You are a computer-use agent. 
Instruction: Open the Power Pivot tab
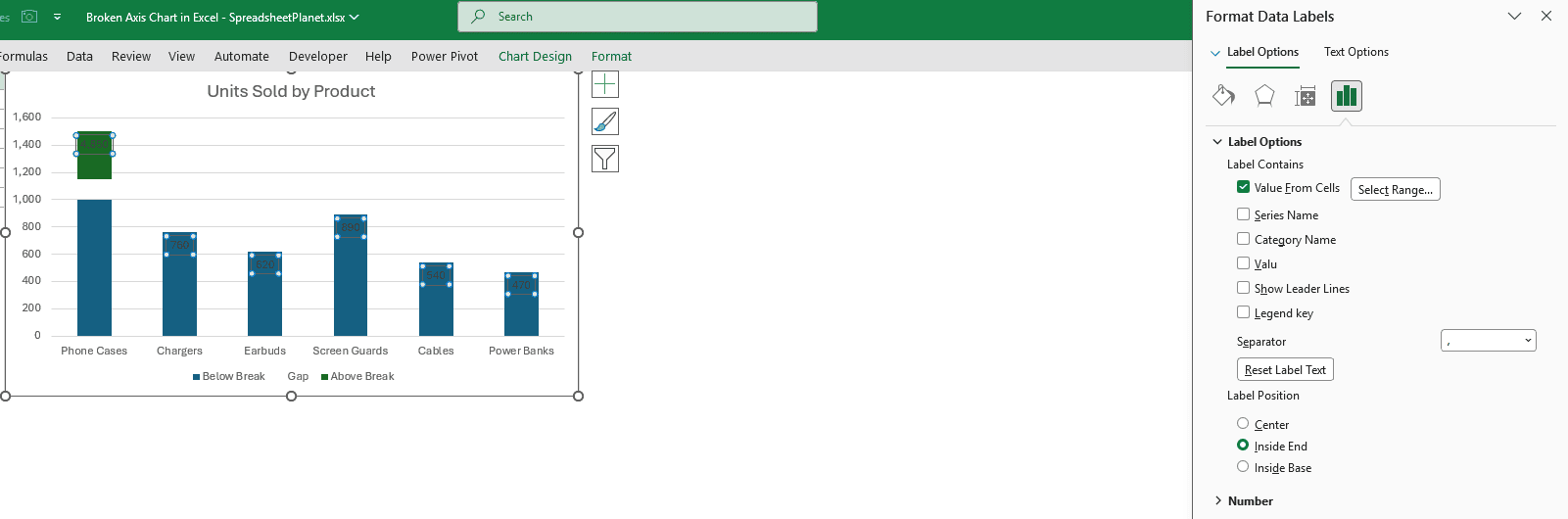tap(445, 56)
